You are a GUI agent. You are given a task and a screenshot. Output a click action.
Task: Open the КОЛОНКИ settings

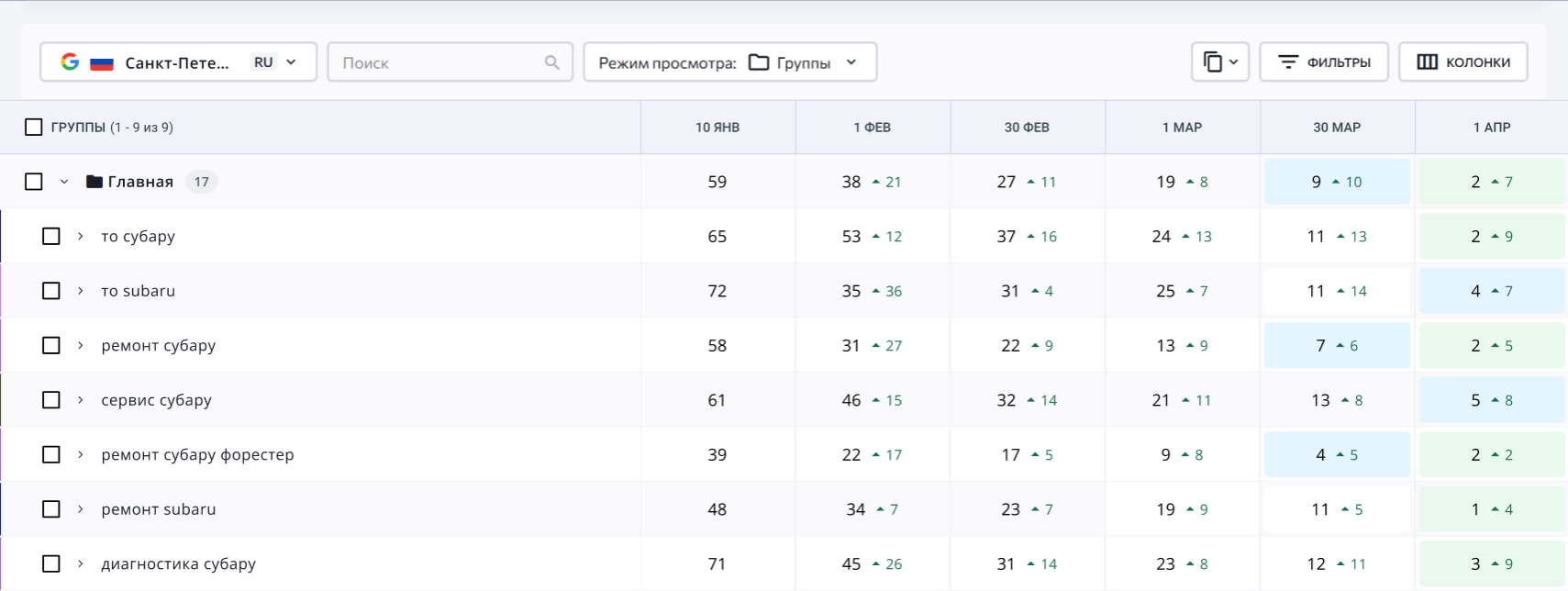(1463, 62)
